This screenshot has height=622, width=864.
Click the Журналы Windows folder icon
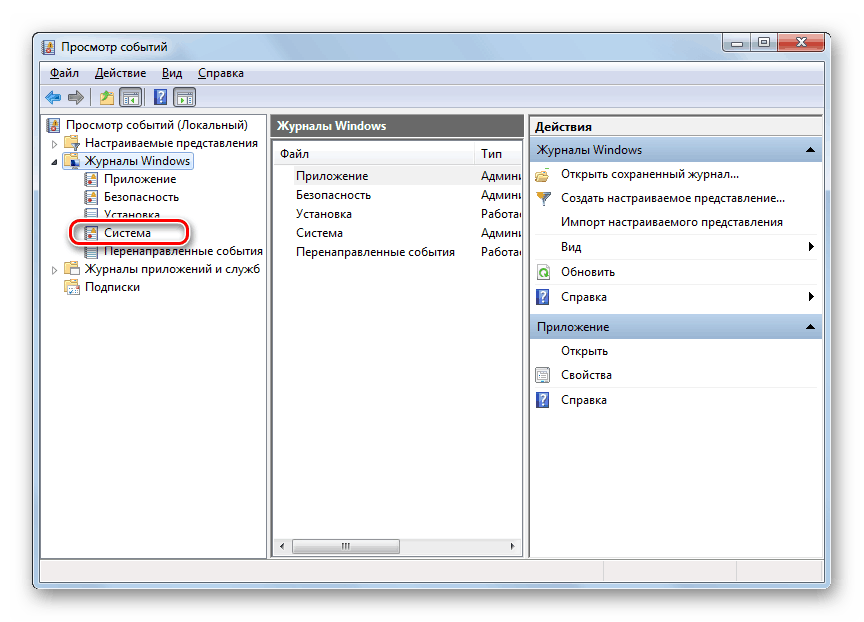72,161
